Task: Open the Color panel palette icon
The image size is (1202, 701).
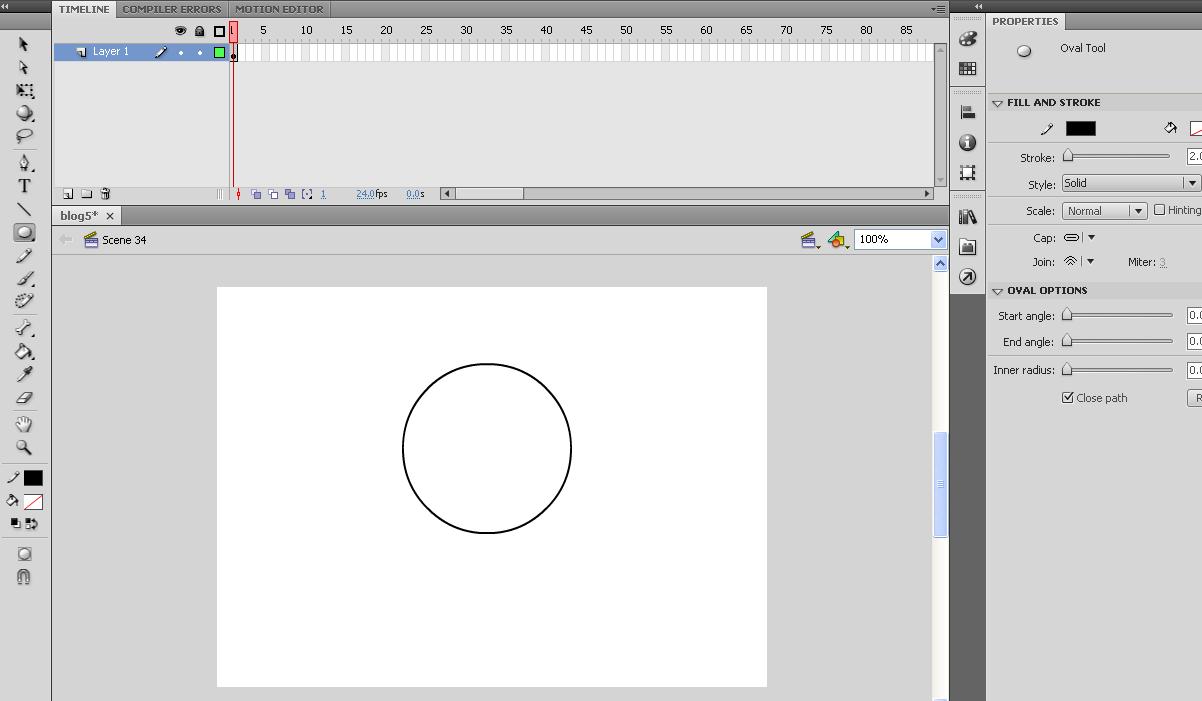Action: 967,39
